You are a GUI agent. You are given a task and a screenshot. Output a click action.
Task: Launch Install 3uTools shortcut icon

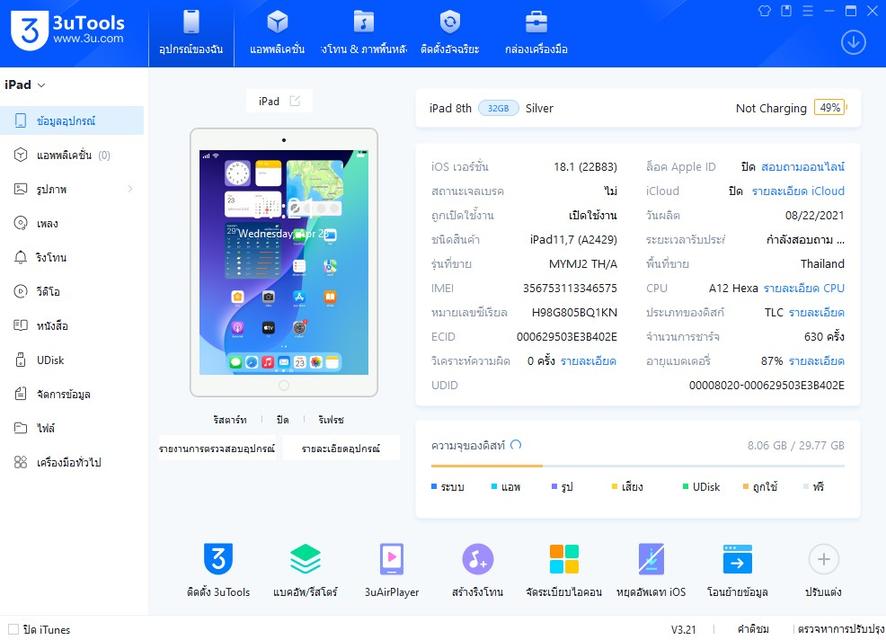click(x=218, y=559)
